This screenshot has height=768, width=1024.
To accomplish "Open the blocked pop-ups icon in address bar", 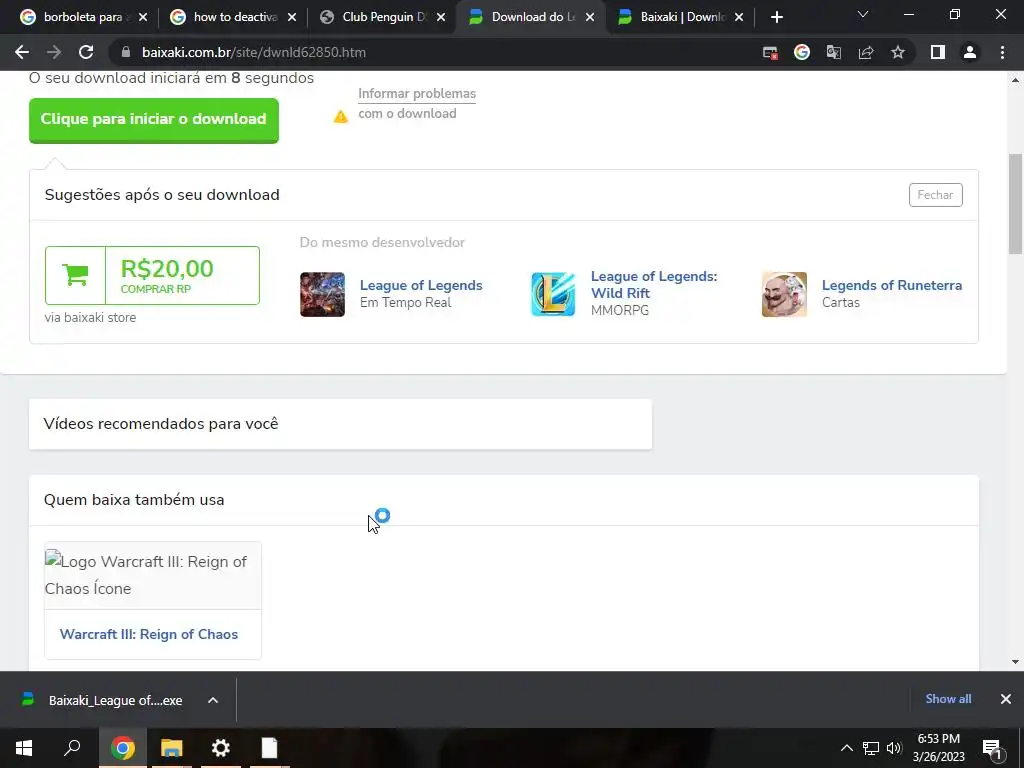I will (x=770, y=53).
